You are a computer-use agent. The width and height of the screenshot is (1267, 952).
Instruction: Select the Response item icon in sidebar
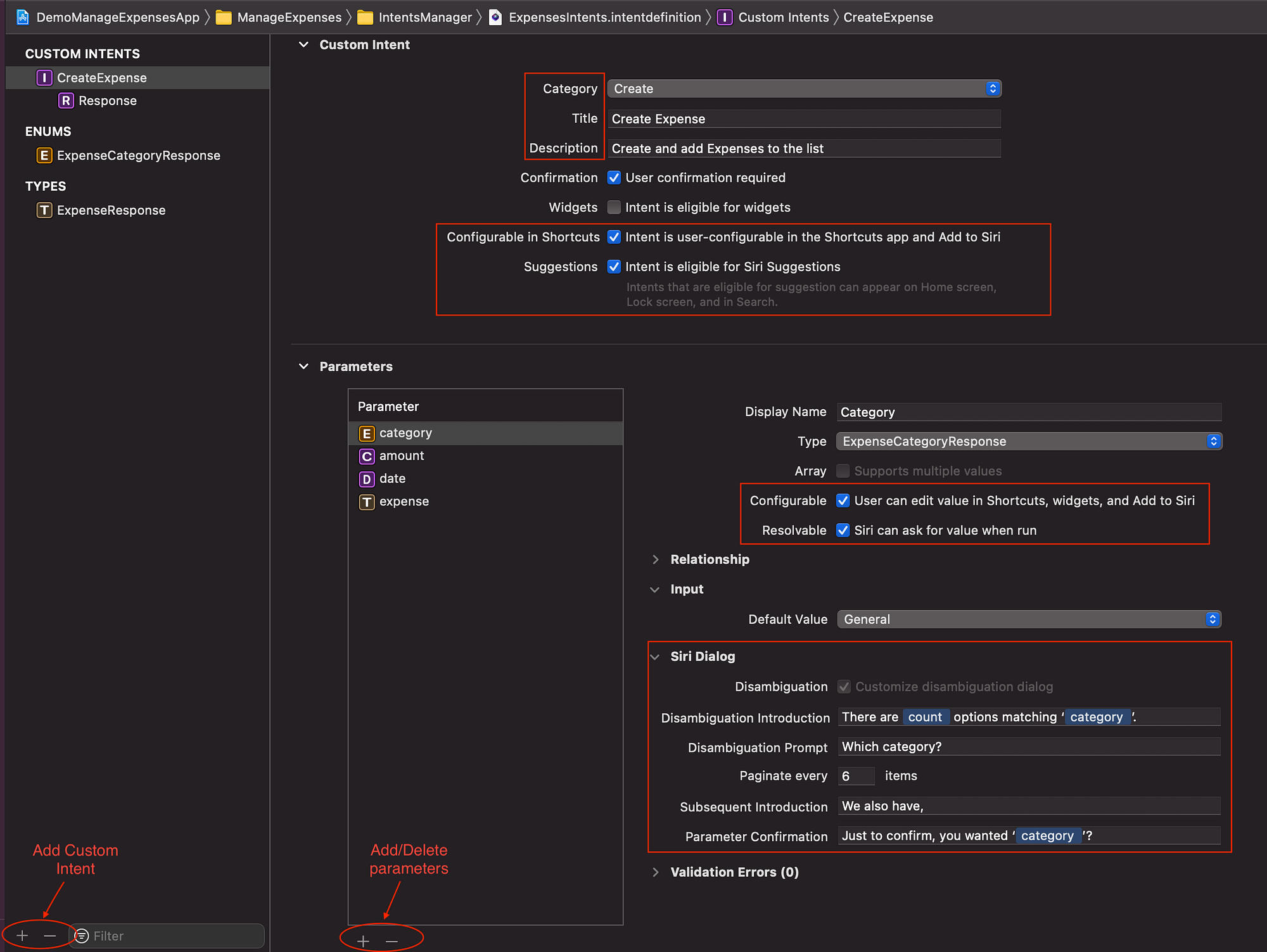coord(66,101)
